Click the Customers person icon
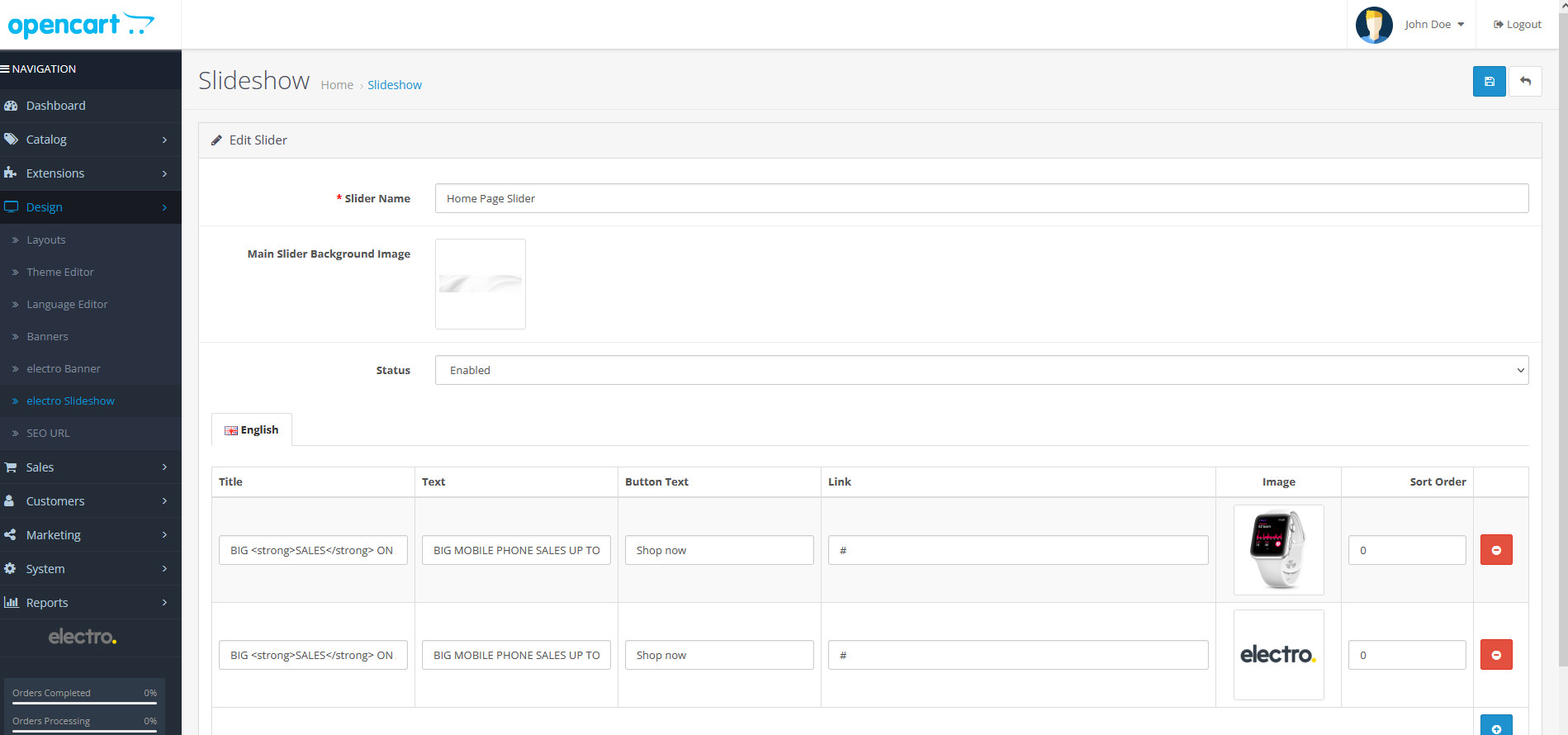Screen dimensions: 1568x735 pyautogui.click(x=9, y=501)
